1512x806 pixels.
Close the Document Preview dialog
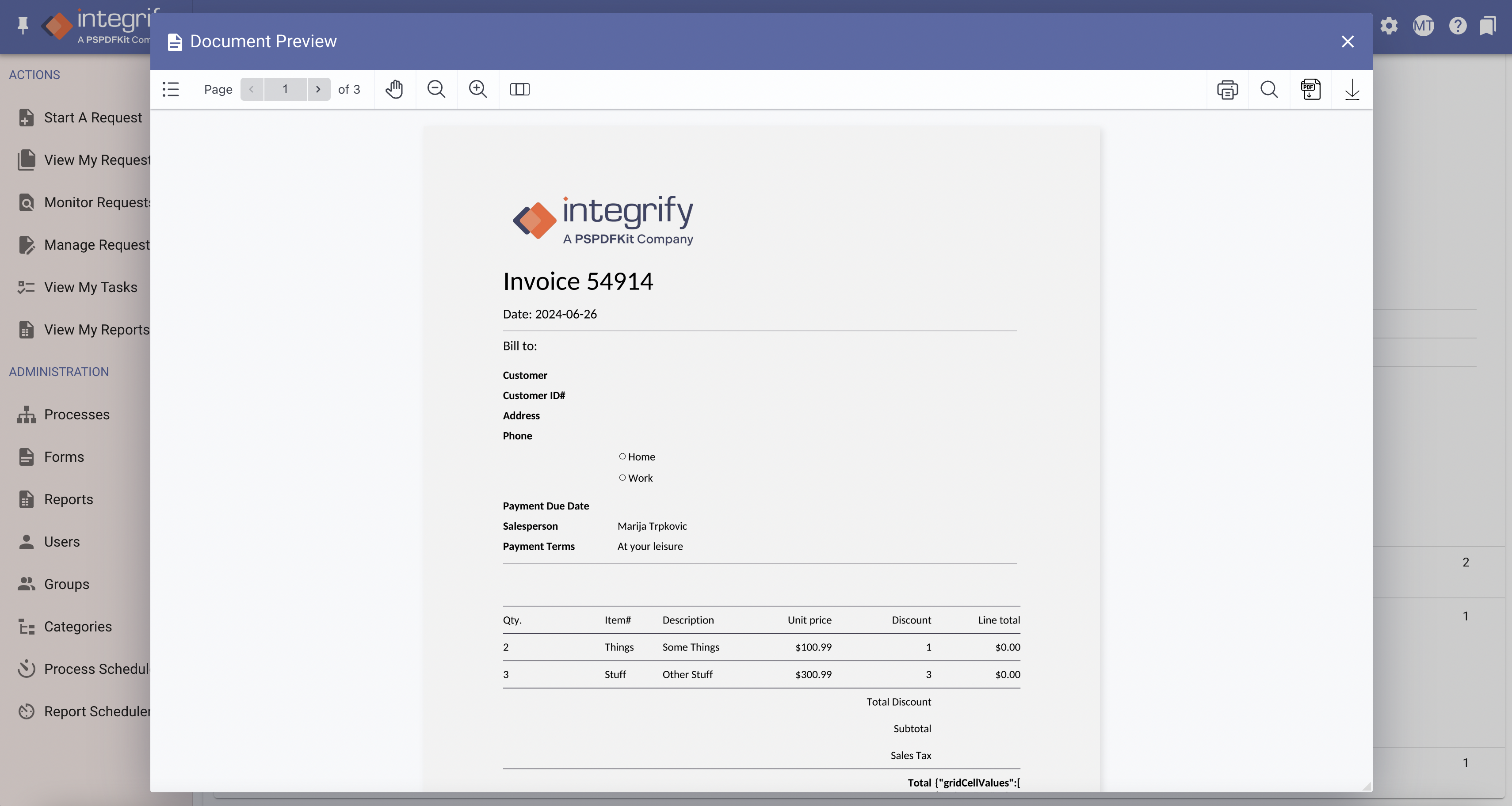tap(1348, 42)
